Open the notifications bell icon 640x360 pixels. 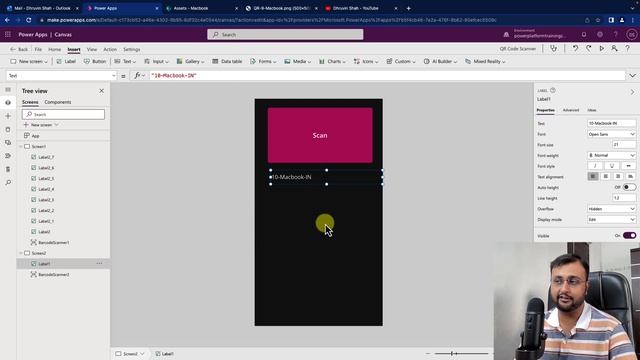pyautogui.click(x=584, y=35)
